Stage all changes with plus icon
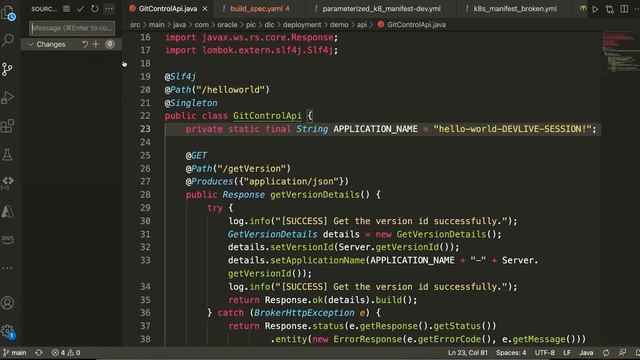The height and width of the screenshot is (360, 640). pyautogui.click(x=96, y=44)
